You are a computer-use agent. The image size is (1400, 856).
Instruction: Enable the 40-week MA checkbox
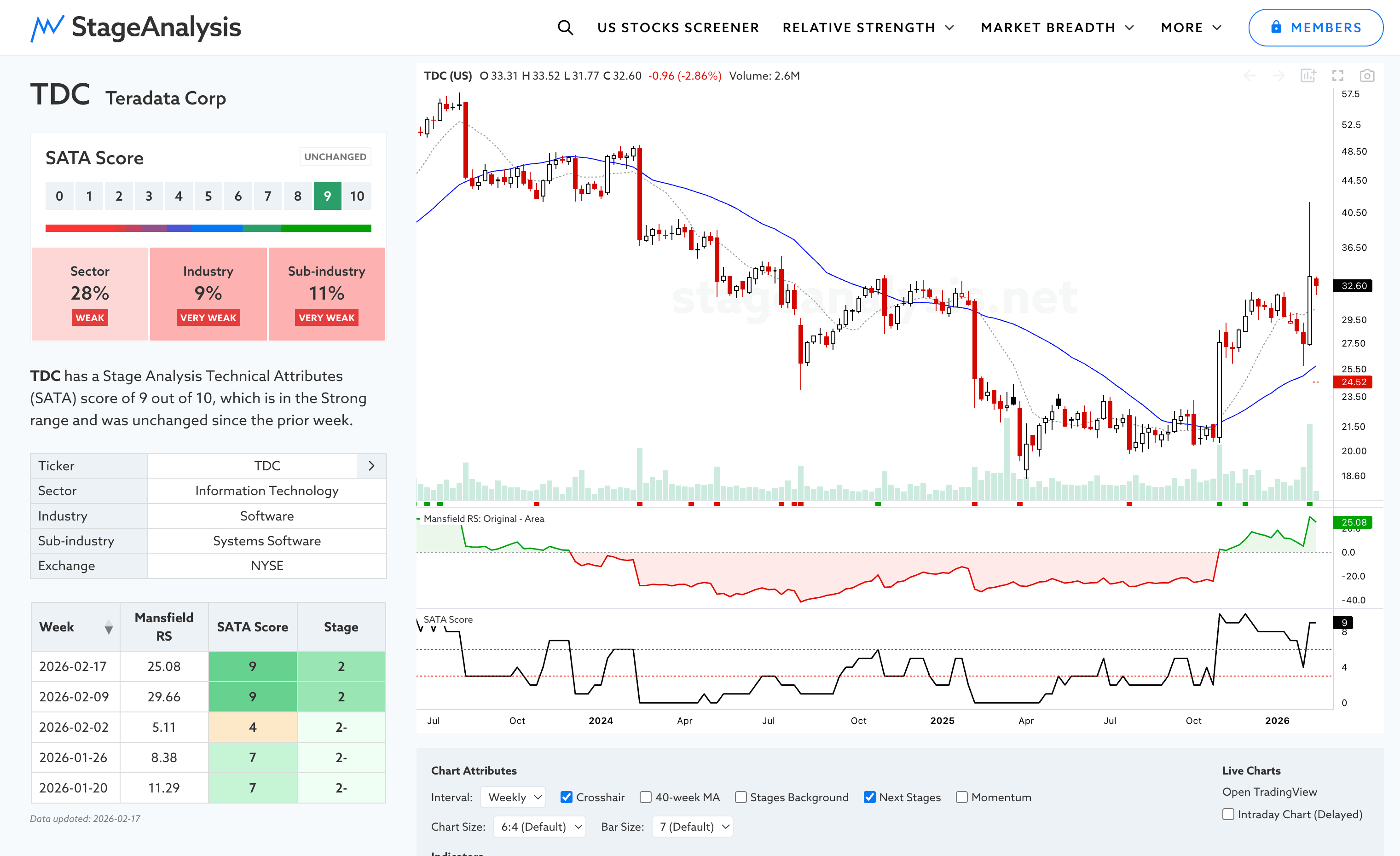pos(645,797)
